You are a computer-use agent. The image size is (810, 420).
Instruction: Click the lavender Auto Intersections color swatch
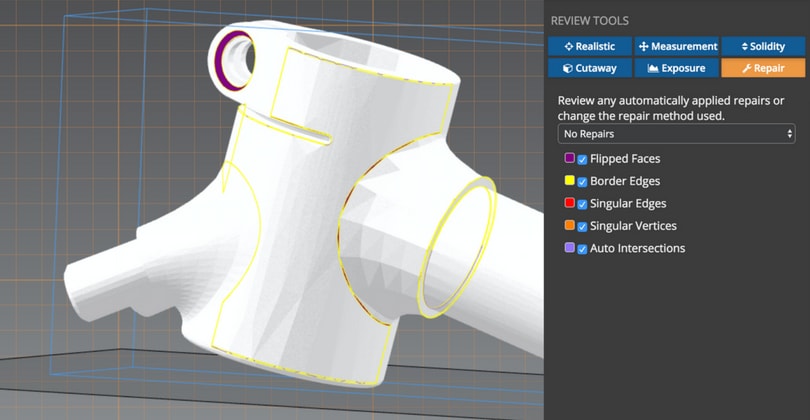pyautogui.click(x=570, y=247)
